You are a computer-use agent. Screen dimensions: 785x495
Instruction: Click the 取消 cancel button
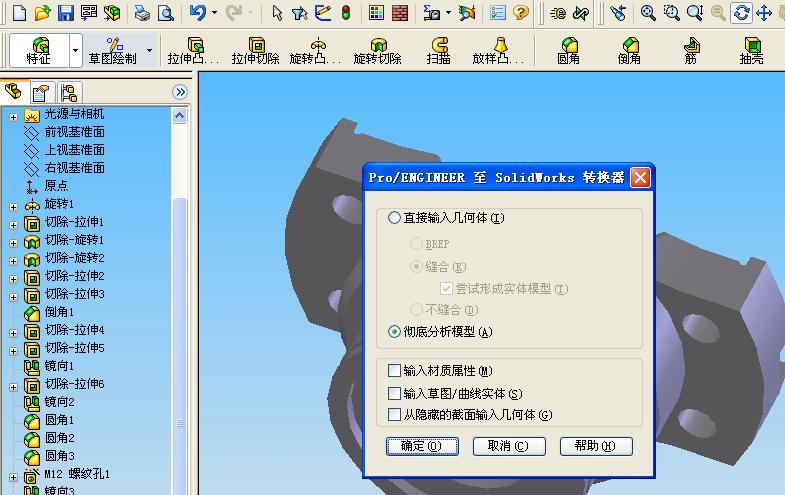pos(509,446)
